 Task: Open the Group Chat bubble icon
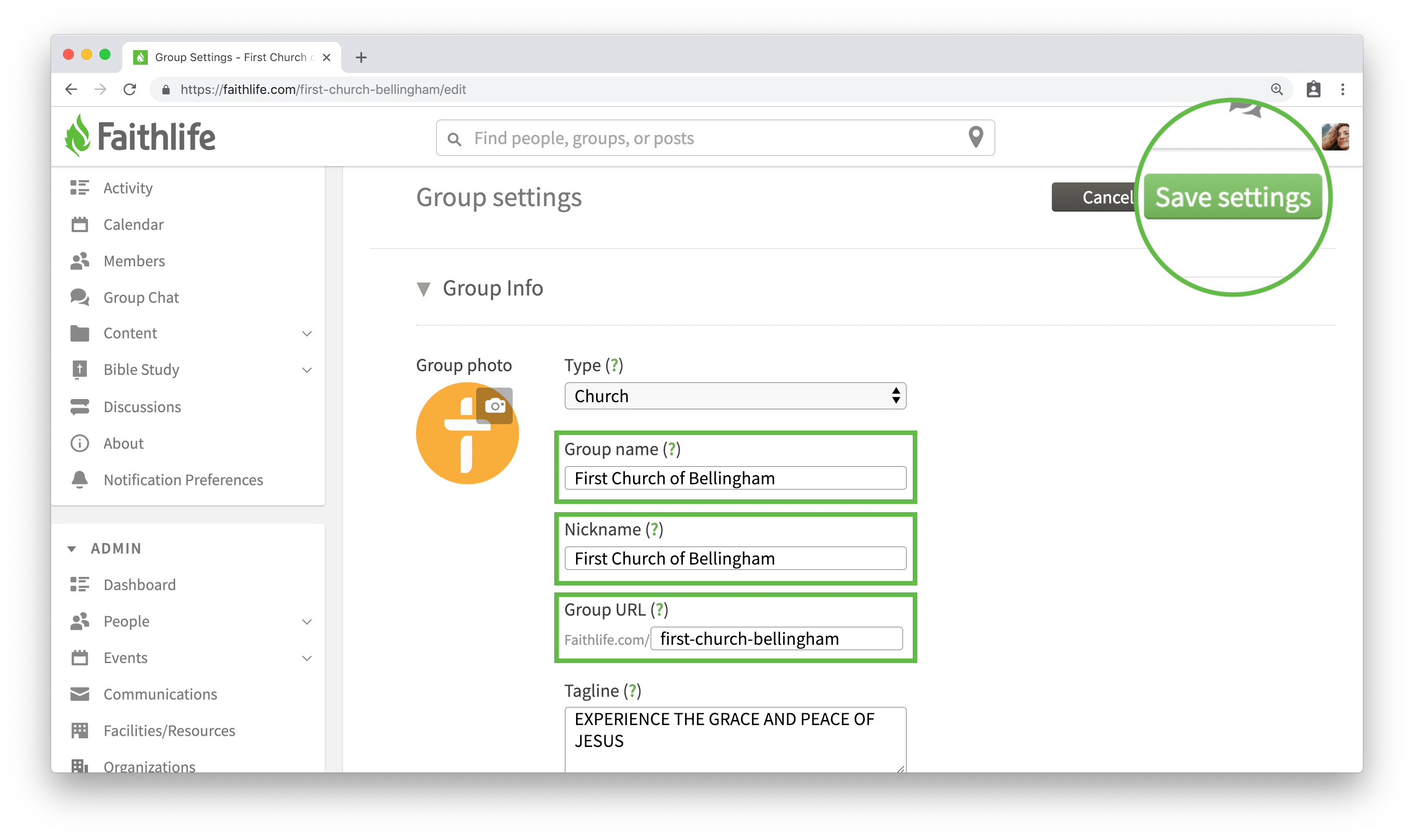point(79,297)
